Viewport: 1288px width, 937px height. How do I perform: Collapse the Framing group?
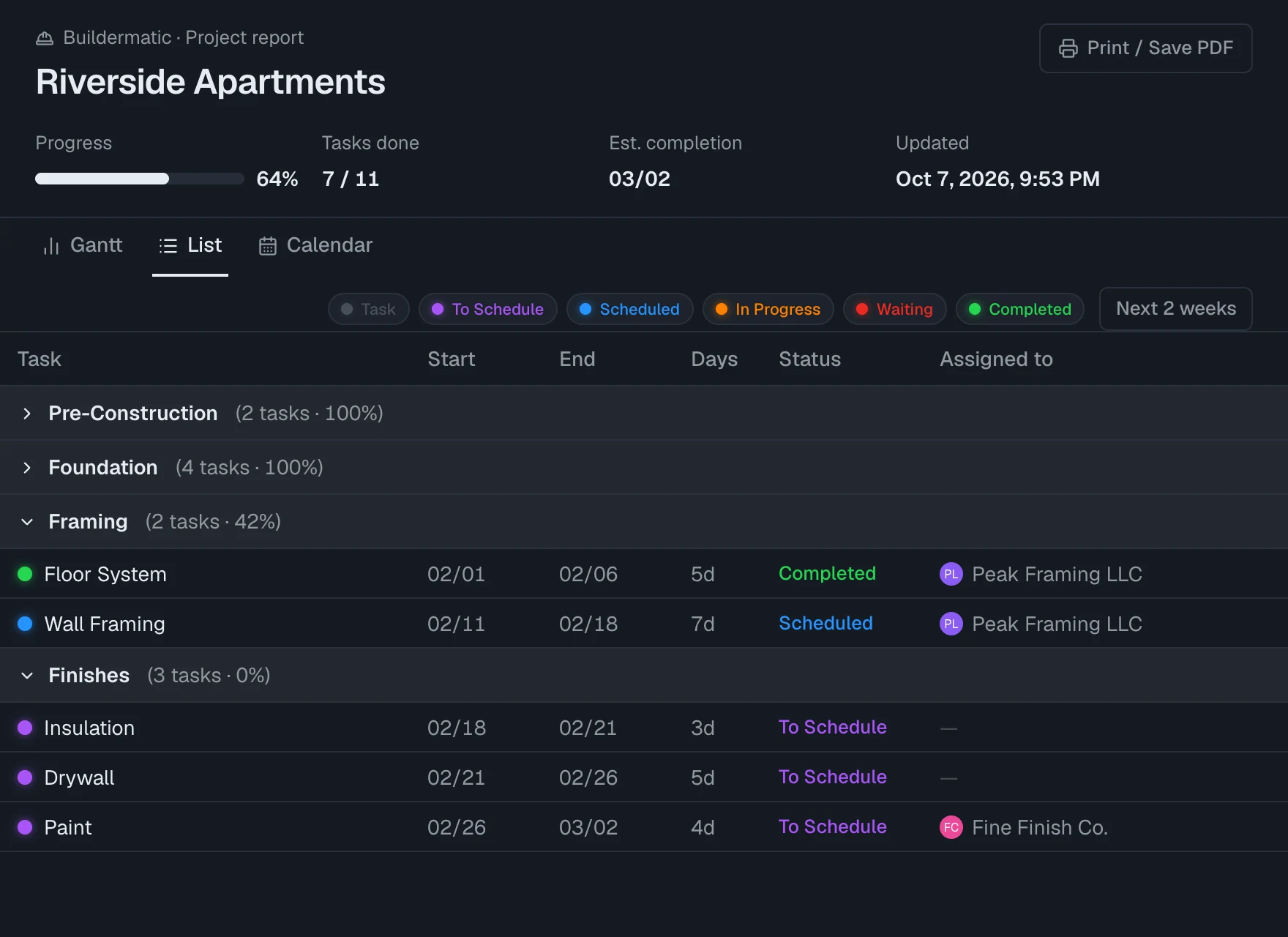pos(27,522)
